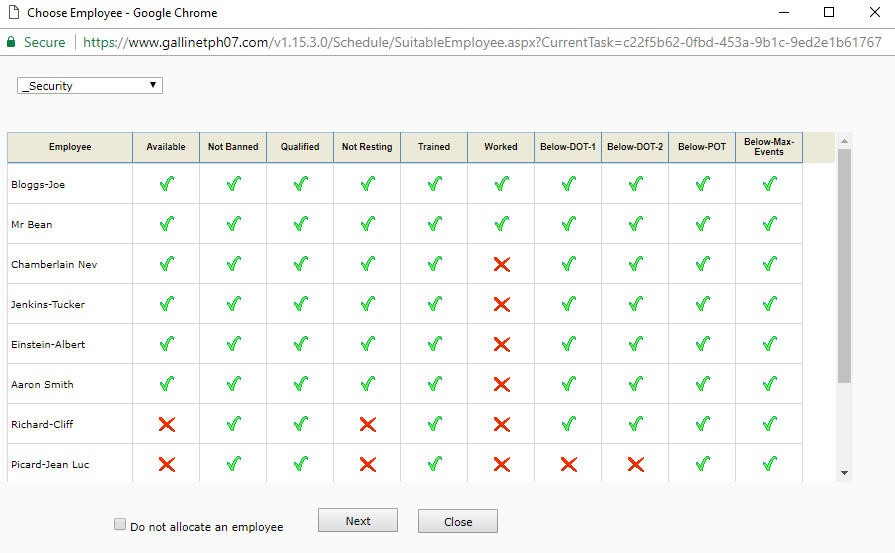Click Picard-Jean Luc's red X under Below-DOT-2
This screenshot has height=553, width=895.
tap(635, 464)
